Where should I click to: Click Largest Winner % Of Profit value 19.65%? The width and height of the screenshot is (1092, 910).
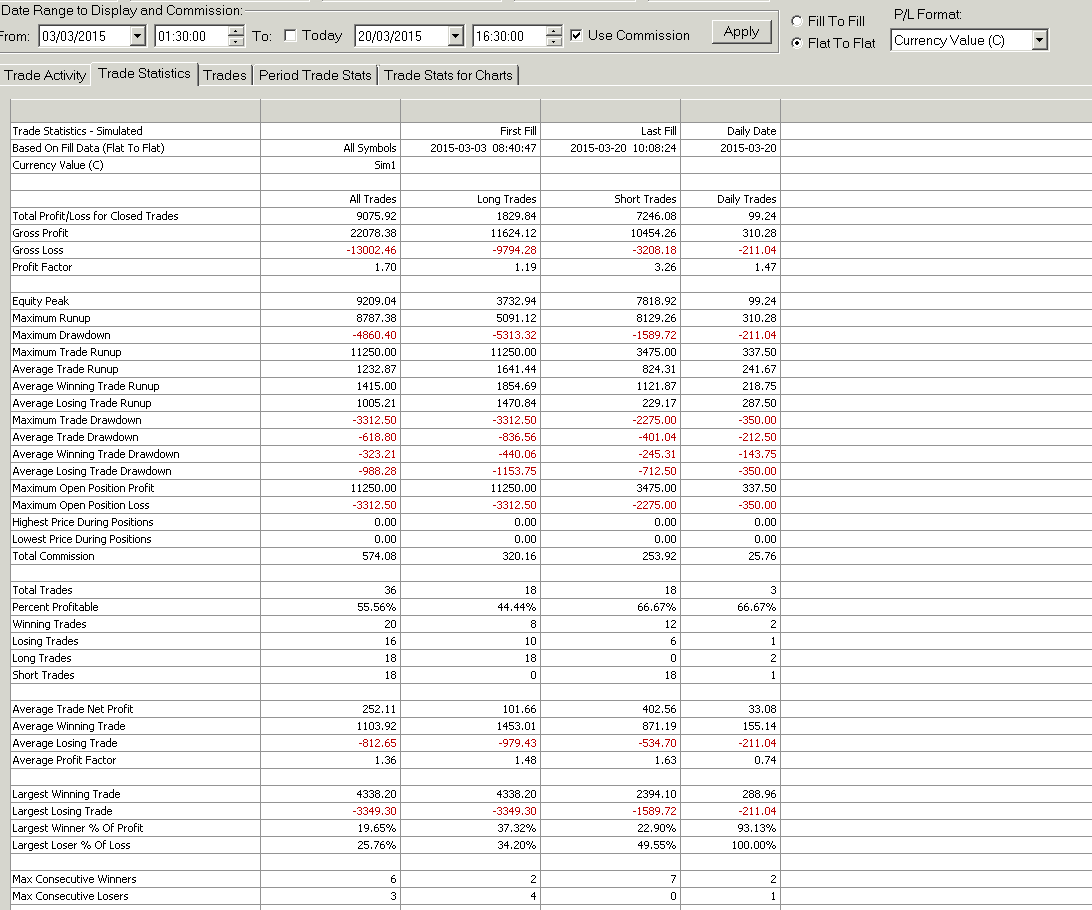pyautogui.click(x=377, y=829)
